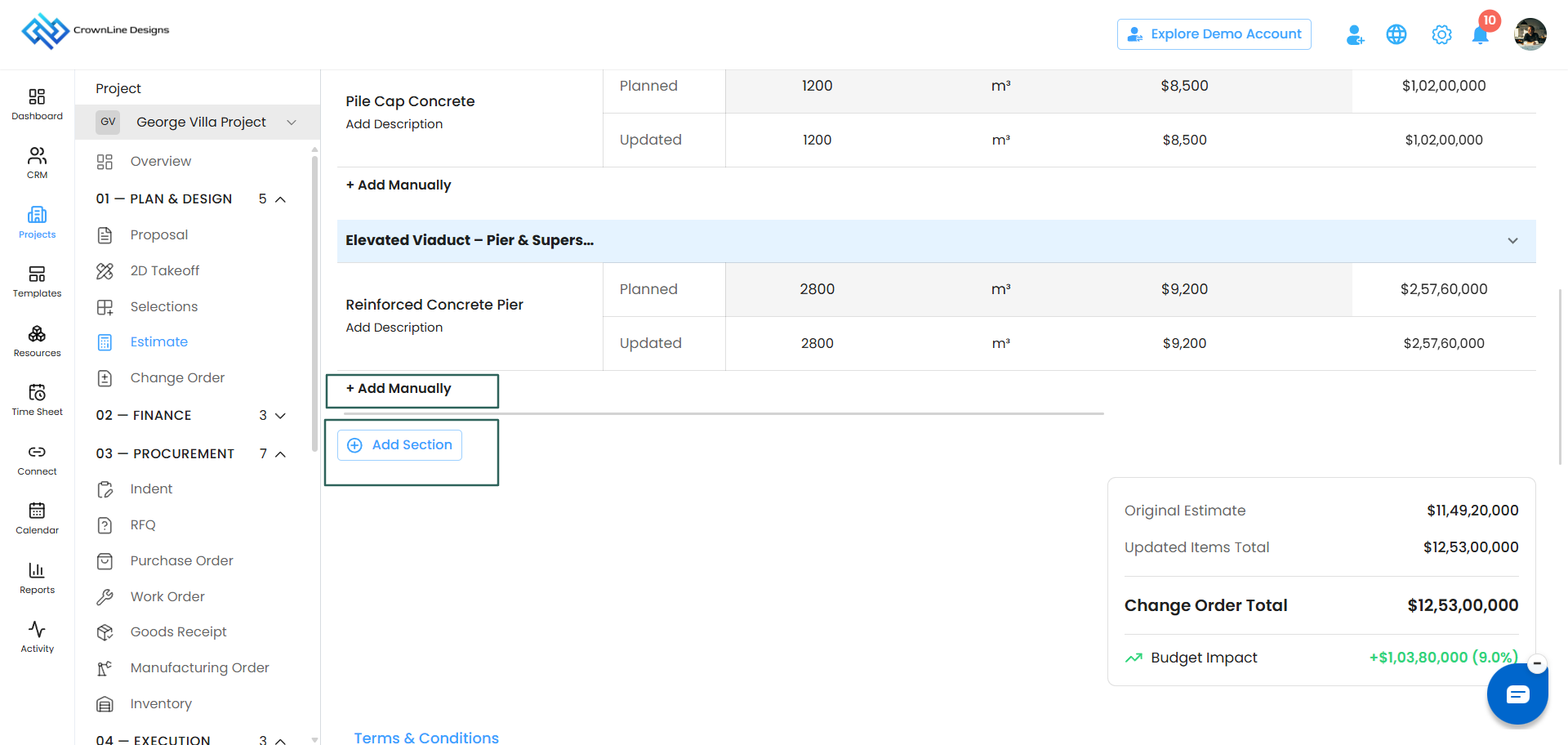
Task: Click the add user icon in header
Action: click(x=1355, y=34)
